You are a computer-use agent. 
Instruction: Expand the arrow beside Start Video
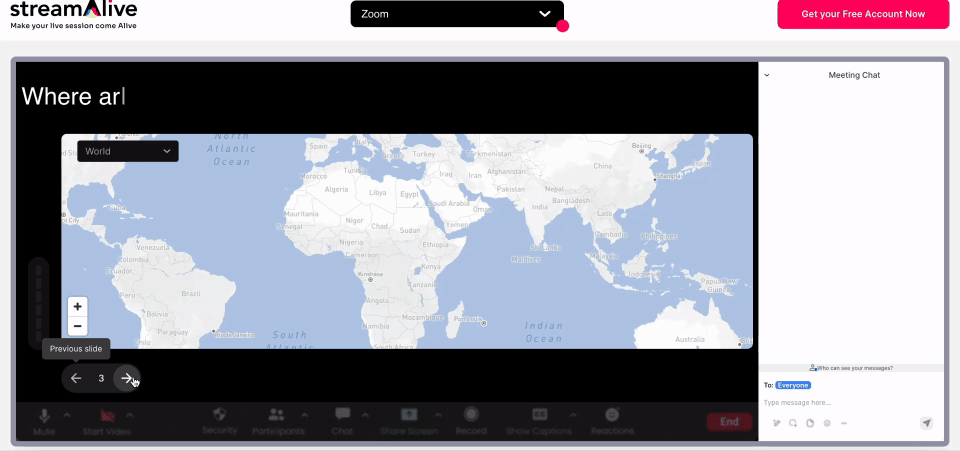click(130, 416)
